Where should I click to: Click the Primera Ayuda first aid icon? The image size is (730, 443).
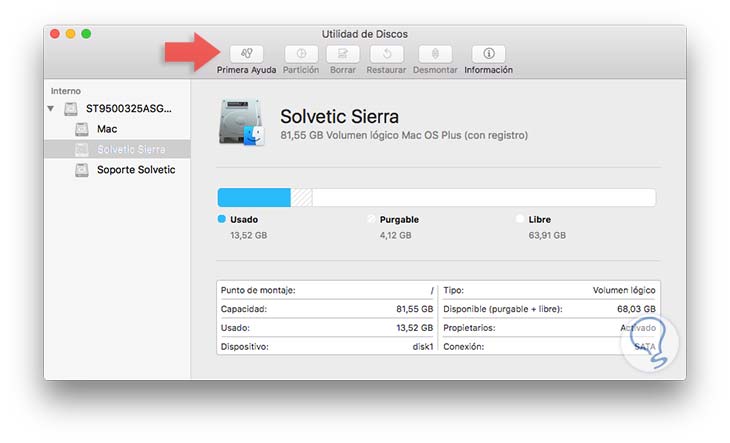coord(246,54)
